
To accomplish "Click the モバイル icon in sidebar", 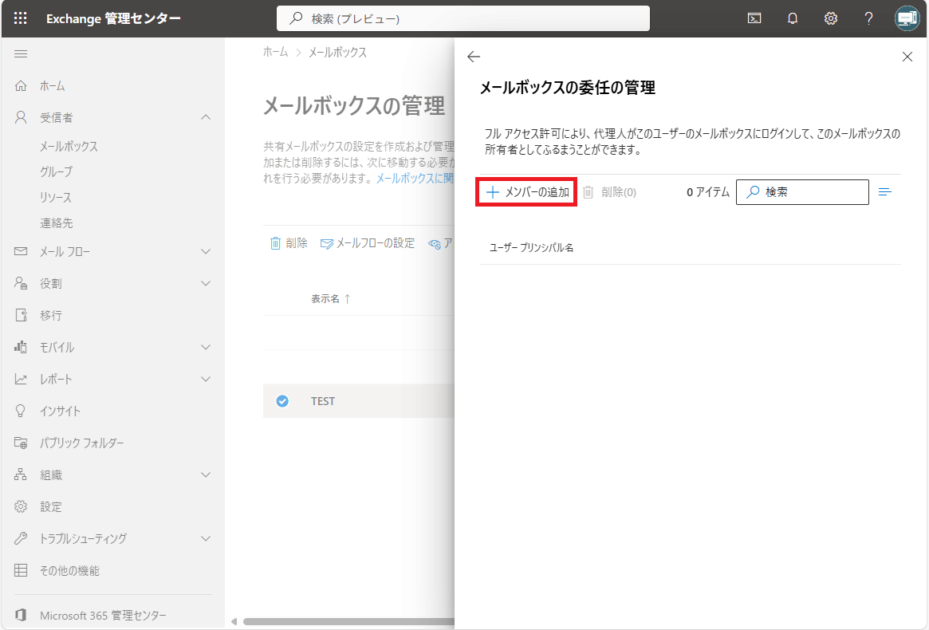I will [x=21, y=347].
